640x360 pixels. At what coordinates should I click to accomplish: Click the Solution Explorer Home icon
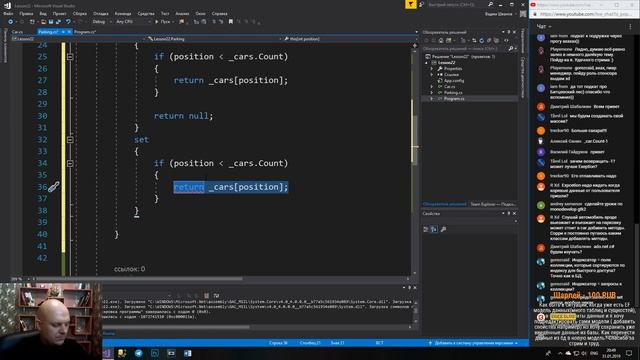(441, 40)
